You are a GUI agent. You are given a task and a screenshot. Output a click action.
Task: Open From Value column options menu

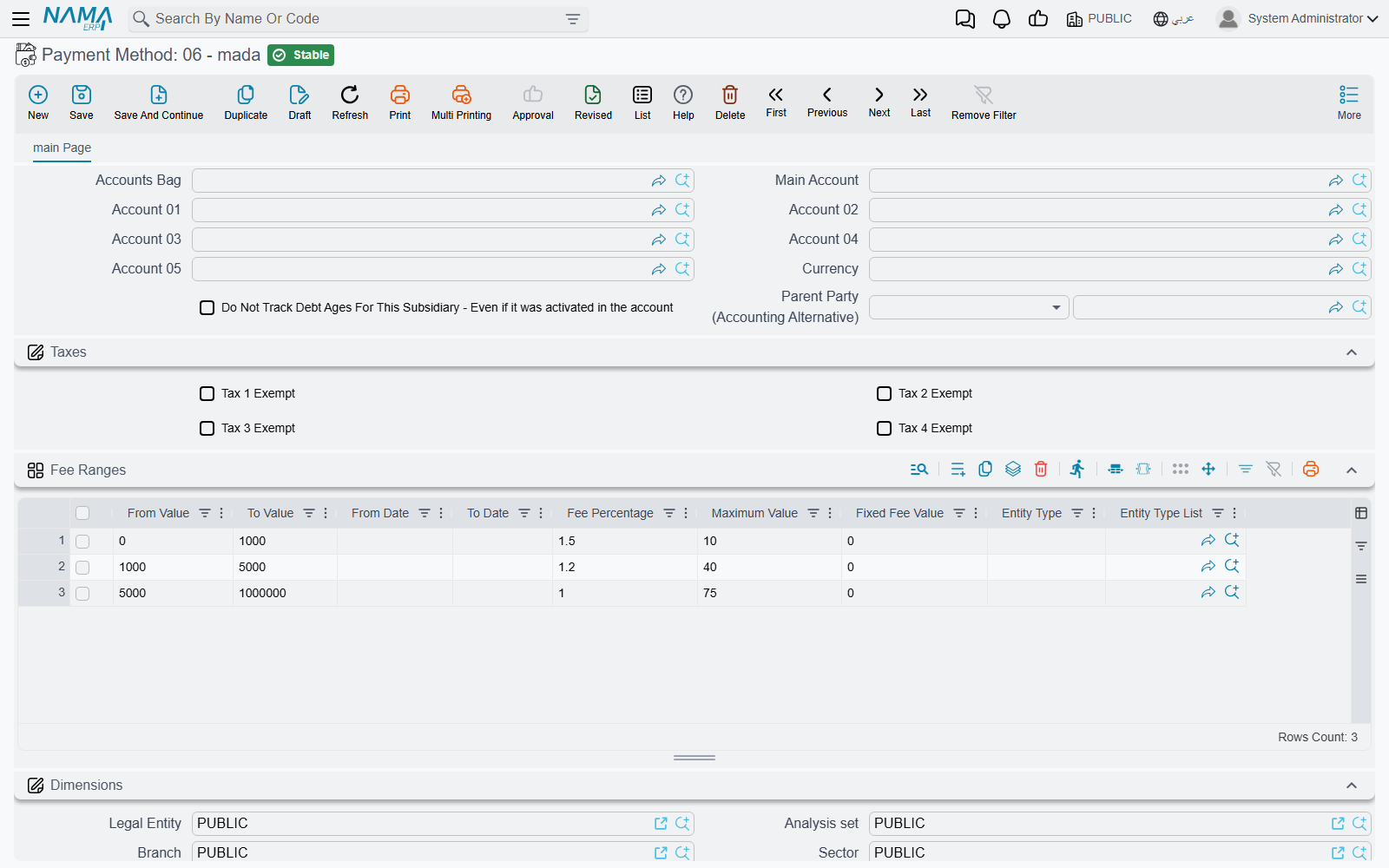click(221, 513)
